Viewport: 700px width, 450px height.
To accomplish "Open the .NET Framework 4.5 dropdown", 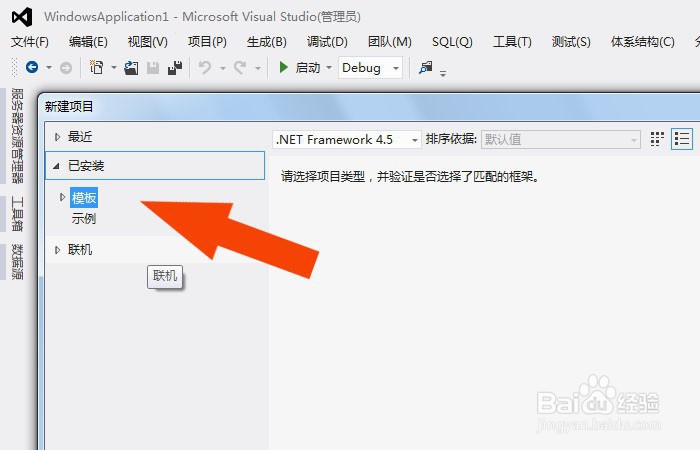I will 346,140.
